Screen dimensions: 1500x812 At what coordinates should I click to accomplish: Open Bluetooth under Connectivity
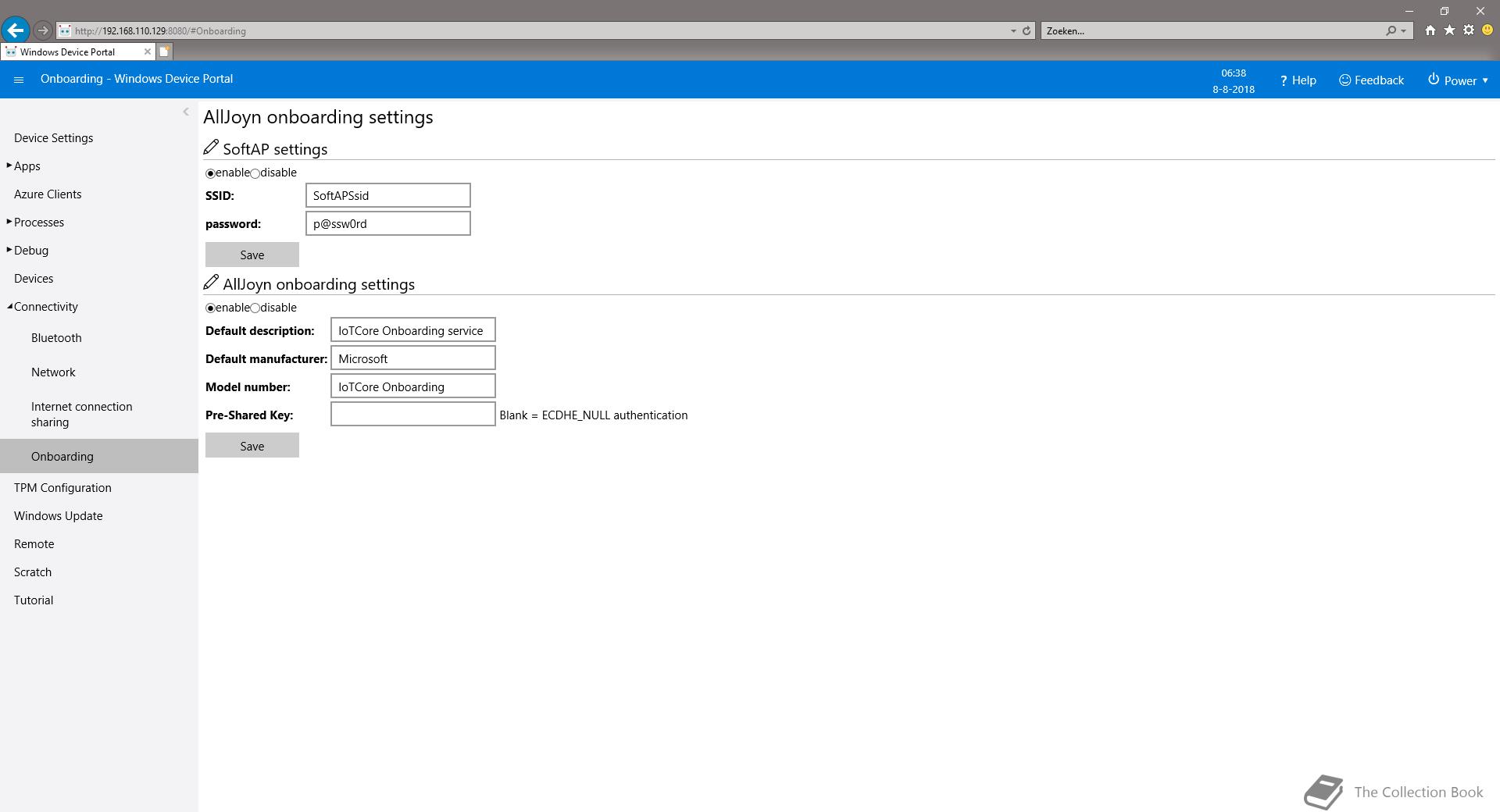[56, 338]
